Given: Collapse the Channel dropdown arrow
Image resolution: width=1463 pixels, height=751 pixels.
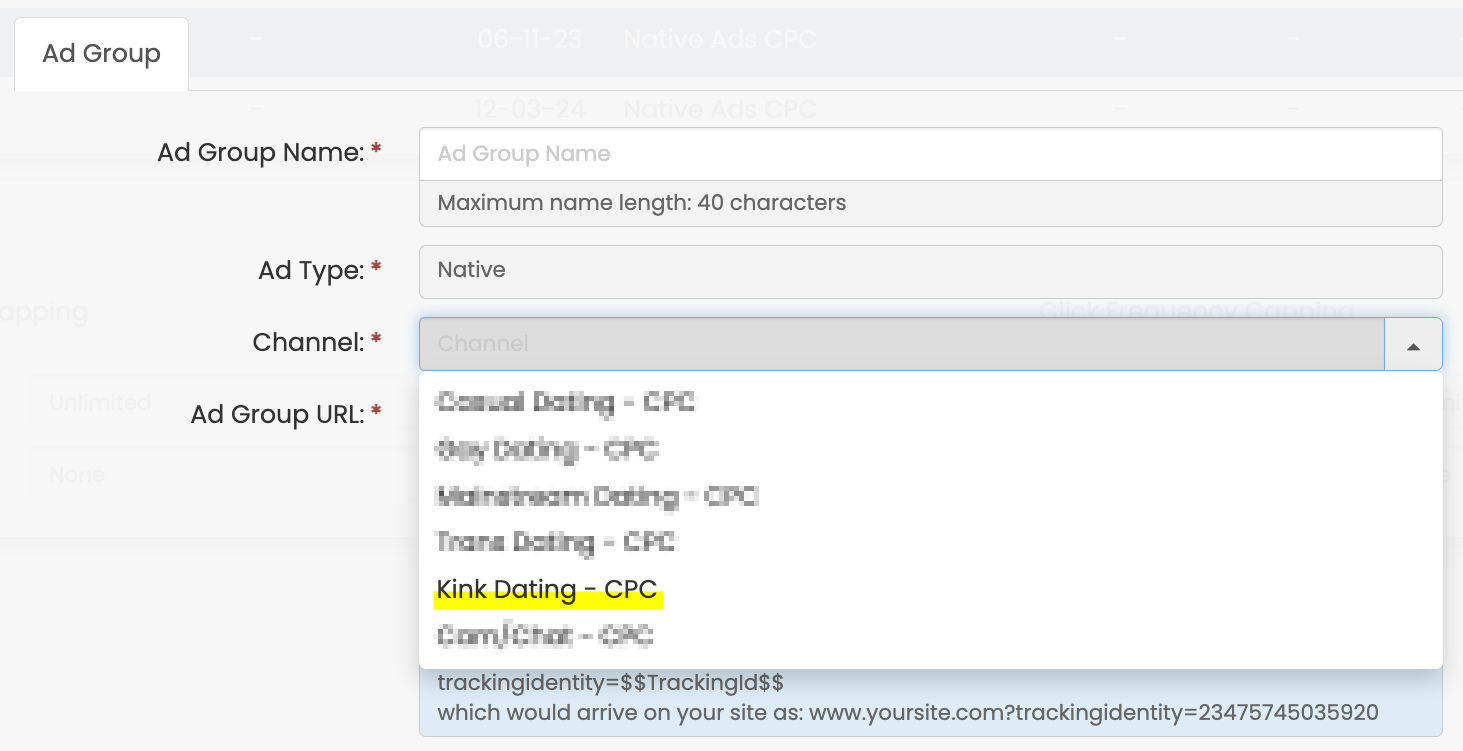Looking at the screenshot, I should click(1413, 344).
